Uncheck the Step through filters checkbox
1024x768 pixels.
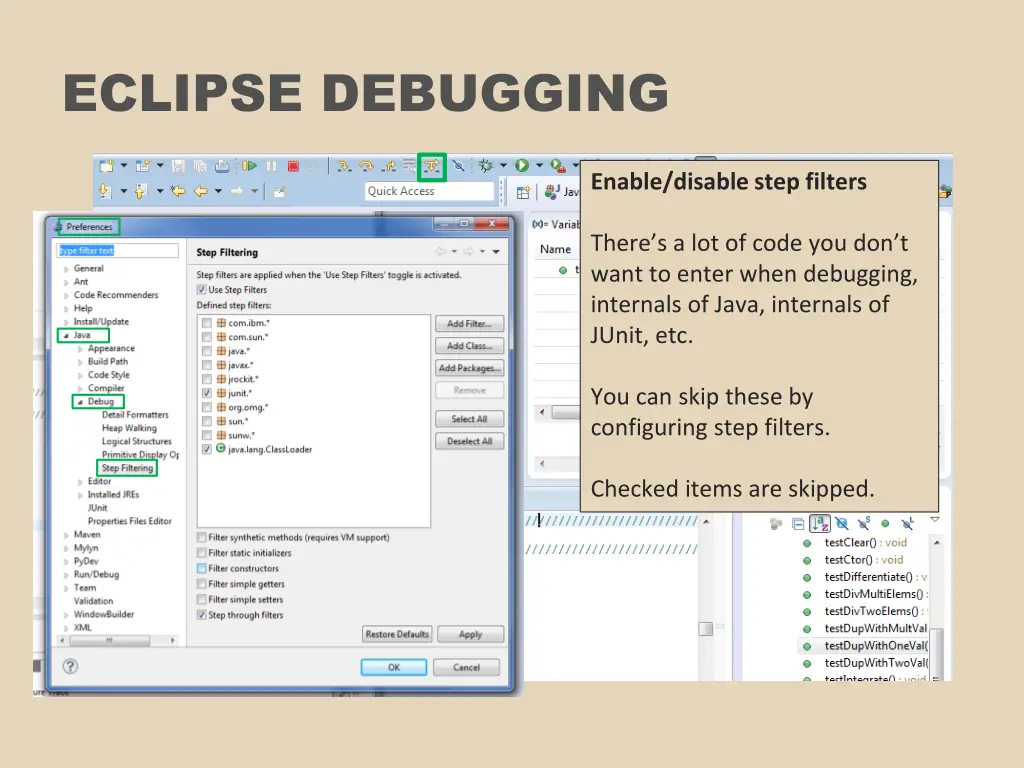coord(200,614)
